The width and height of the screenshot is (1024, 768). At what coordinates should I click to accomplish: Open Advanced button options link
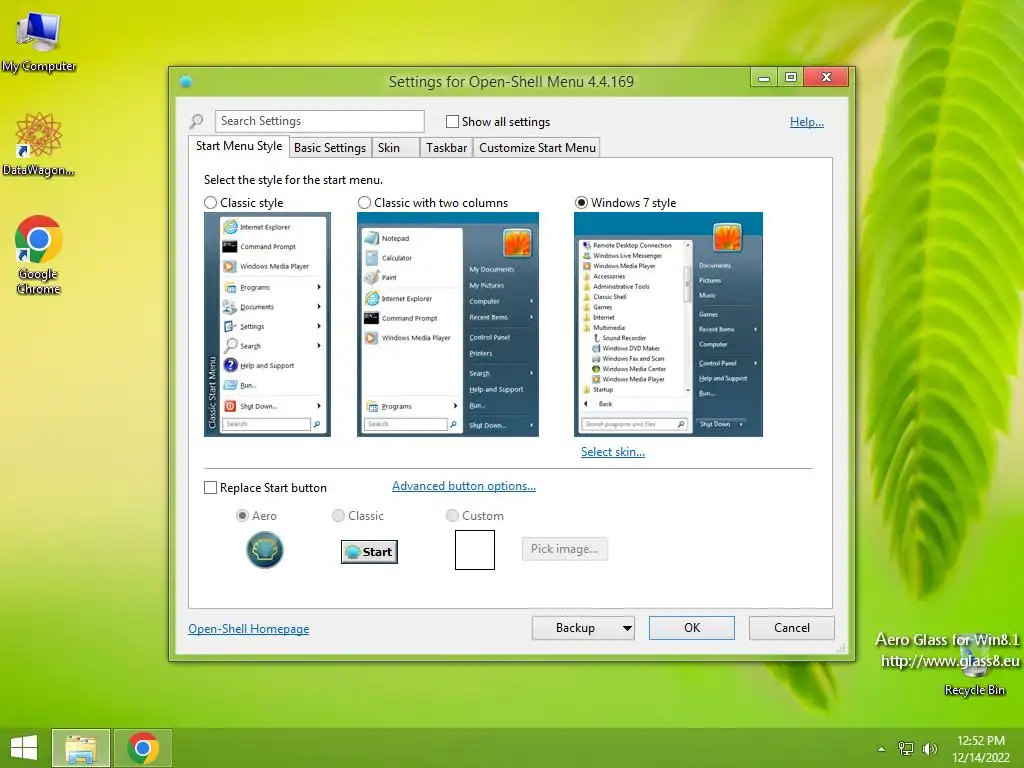(464, 486)
